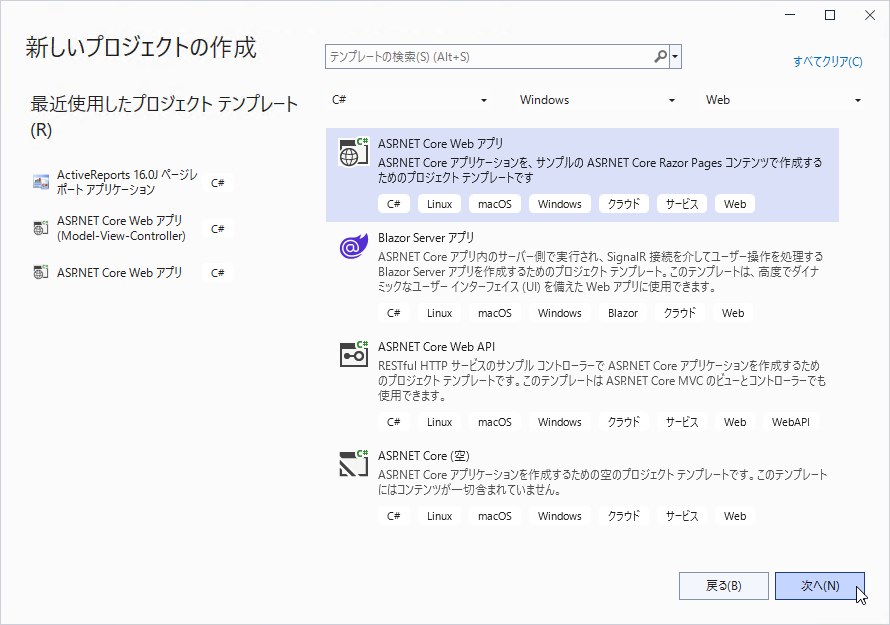Maximize the dialog window
Image resolution: width=890 pixels, height=625 pixels.
[830, 15]
